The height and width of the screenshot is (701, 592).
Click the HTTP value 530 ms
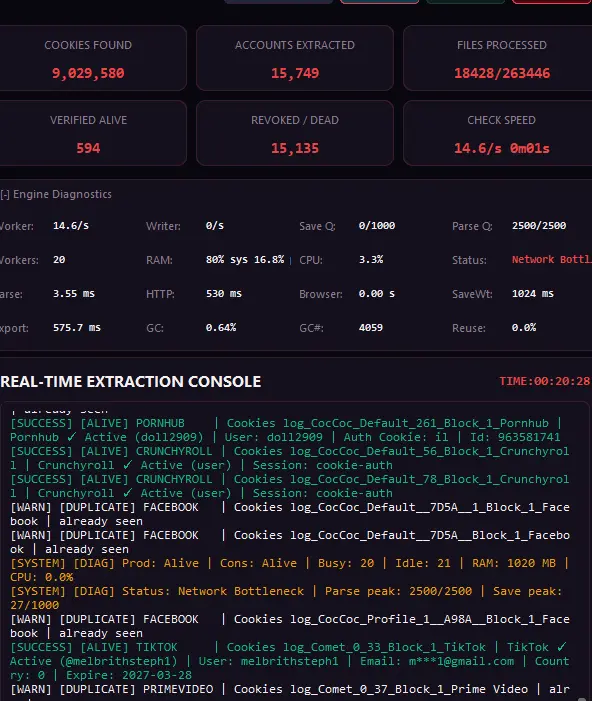[x=224, y=294]
